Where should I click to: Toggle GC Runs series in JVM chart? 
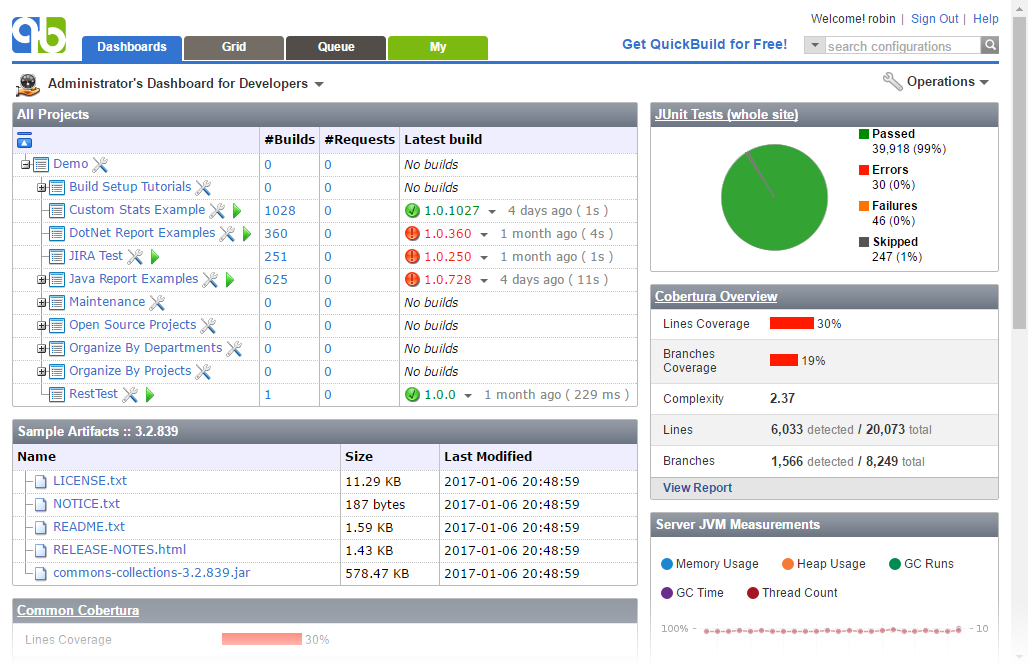pyautogui.click(x=921, y=564)
